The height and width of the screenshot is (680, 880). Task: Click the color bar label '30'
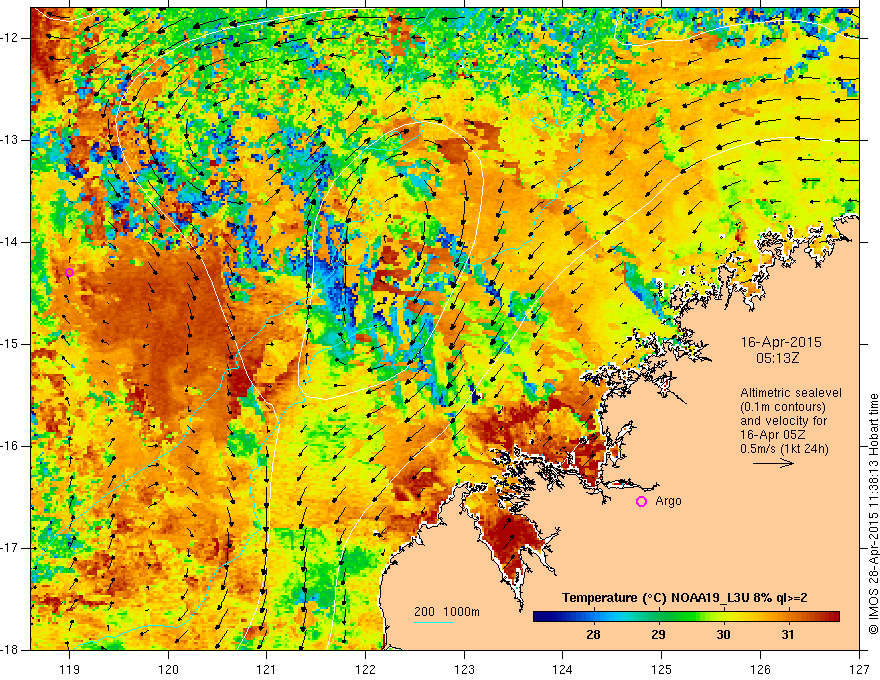[x=723, y=635]
